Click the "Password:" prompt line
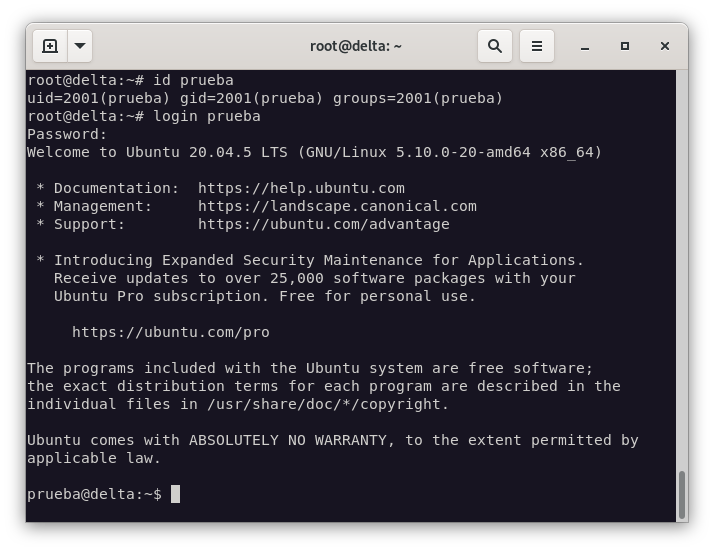This screenshot has height=551, width=714. pyautogui.click(x=67, y=134)
